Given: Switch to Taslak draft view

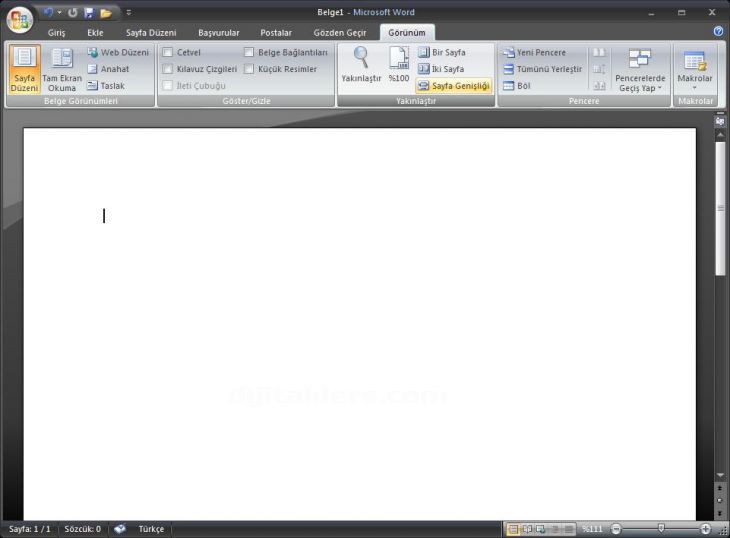Looking at the screenshot, I should pos(106,86).
